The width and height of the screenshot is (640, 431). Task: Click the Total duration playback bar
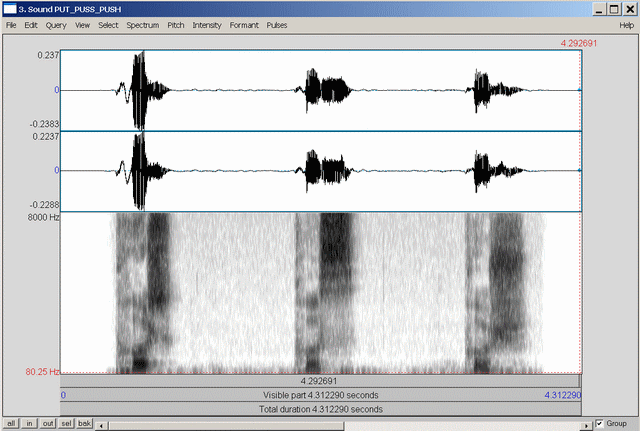[320, 409]
